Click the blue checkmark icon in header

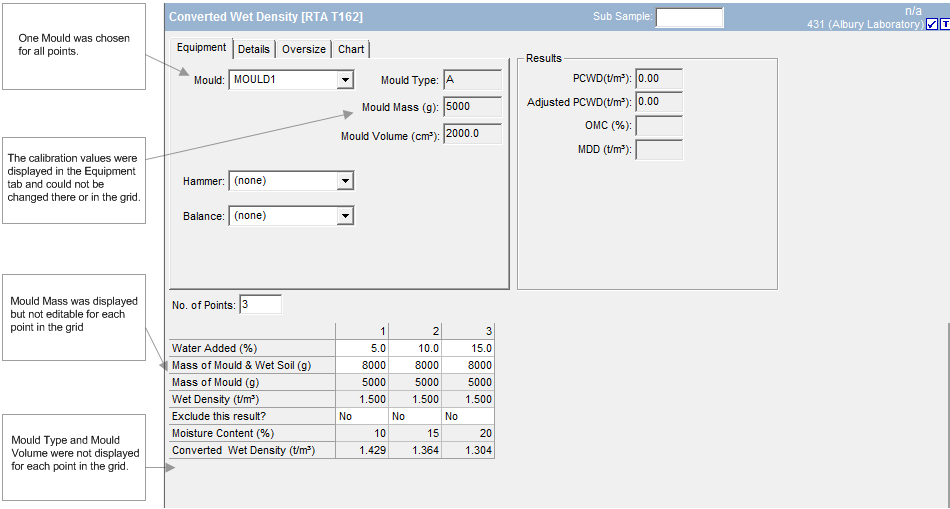[x=932, y=25]
